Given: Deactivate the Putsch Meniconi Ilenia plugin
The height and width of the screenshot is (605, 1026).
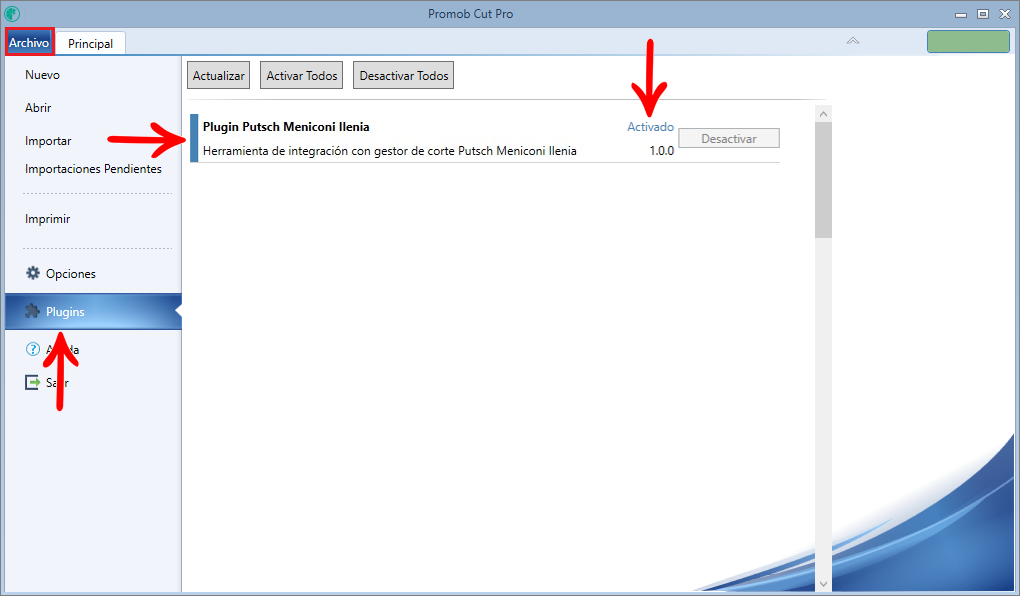Looking at the screenshot, I should coord(729,138).
